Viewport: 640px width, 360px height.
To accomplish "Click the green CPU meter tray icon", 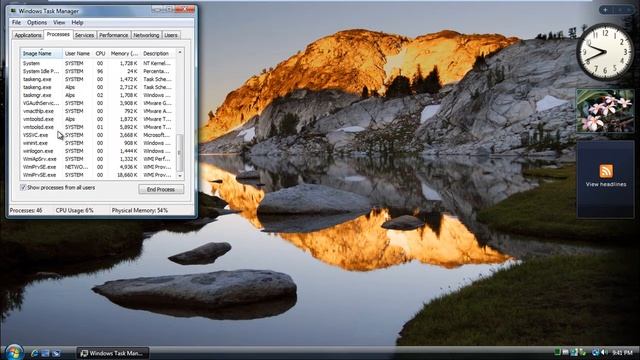I will (x=557, y=352).
